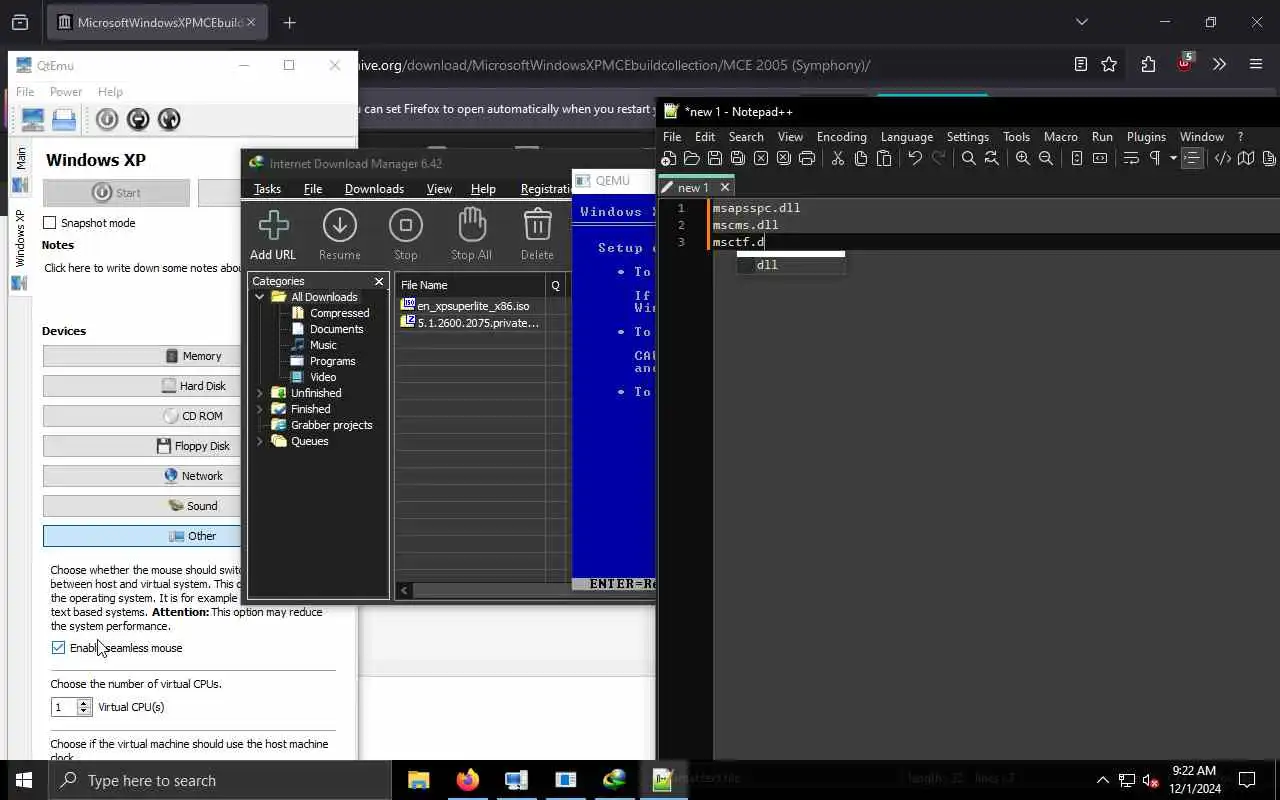Click the Save icon in Notepad++ toolbar
Image resolution: width=1280 pixels, height=800 pixels.
click(715, 158)
